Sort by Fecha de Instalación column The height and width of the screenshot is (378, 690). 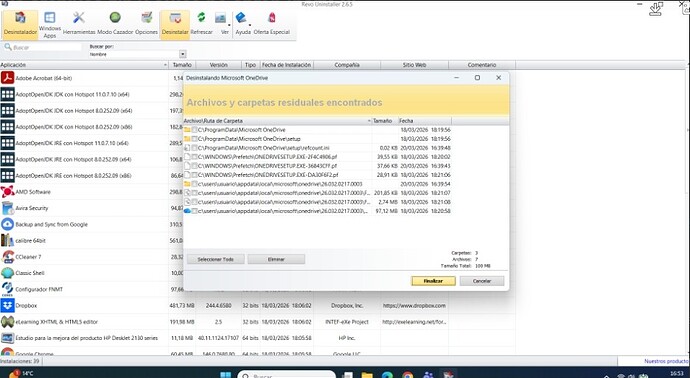tap(286, 65)
